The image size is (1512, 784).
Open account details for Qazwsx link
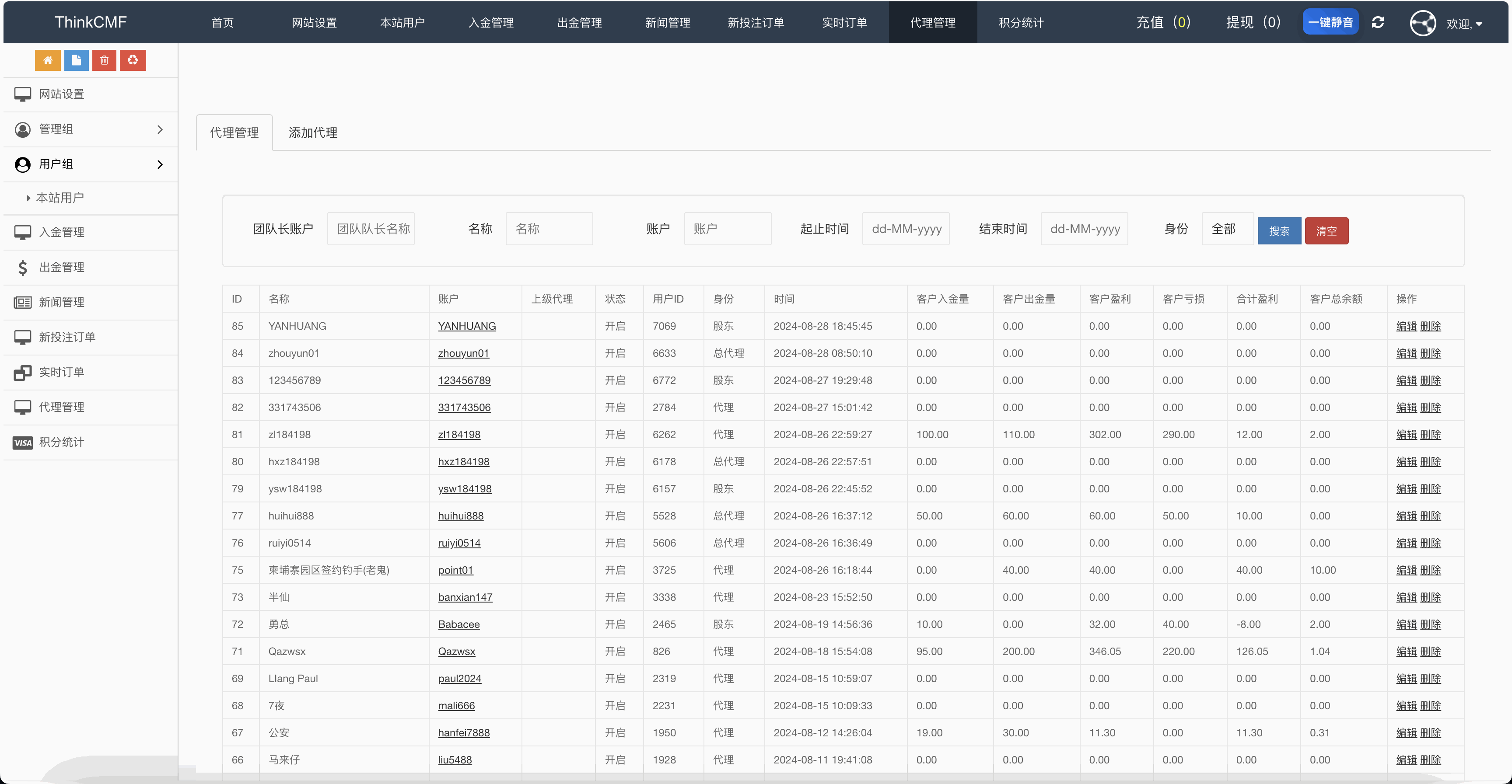coord(457,652)
